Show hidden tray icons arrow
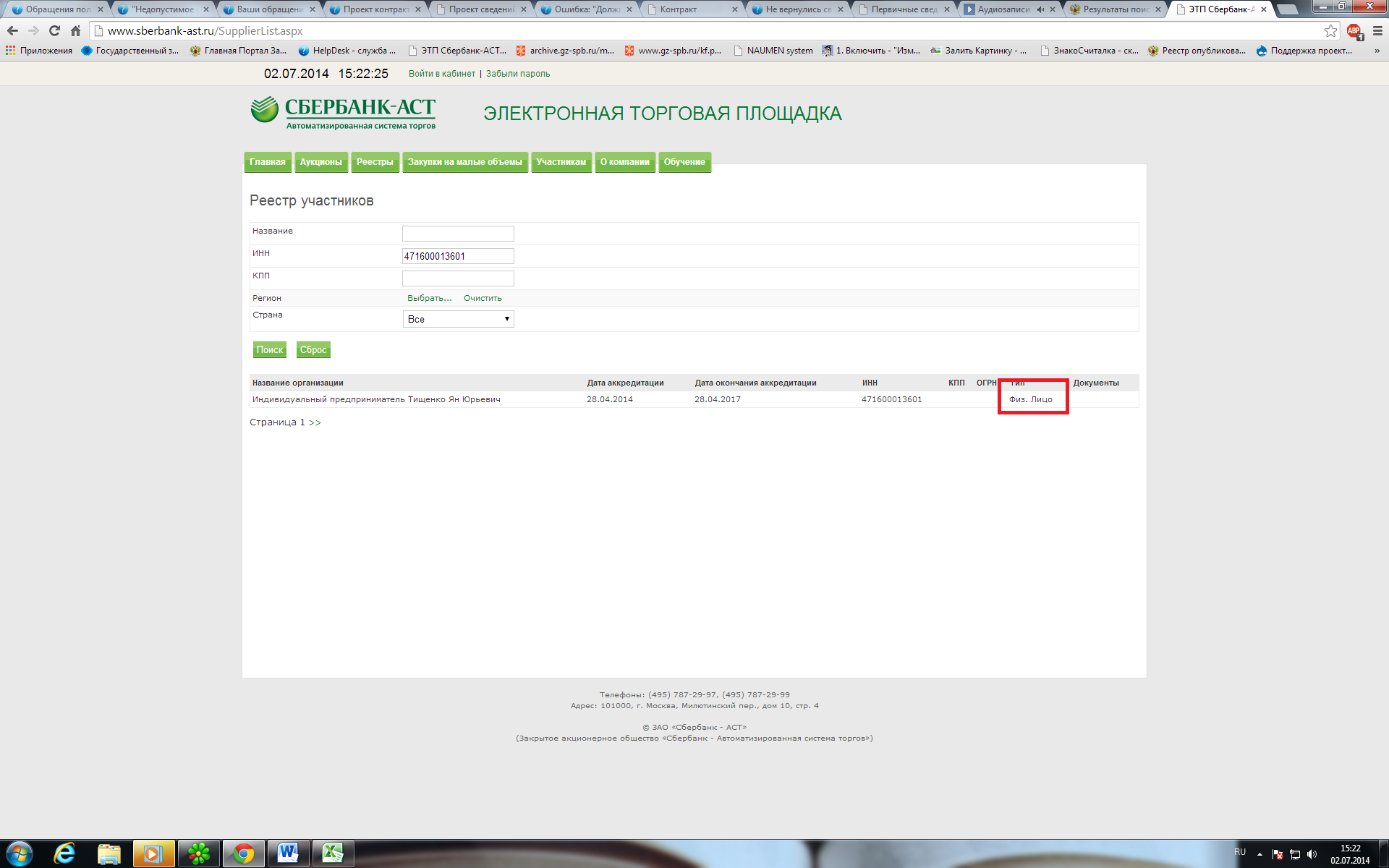The height and width of the screenshot is (868, 1389). 1260,854
